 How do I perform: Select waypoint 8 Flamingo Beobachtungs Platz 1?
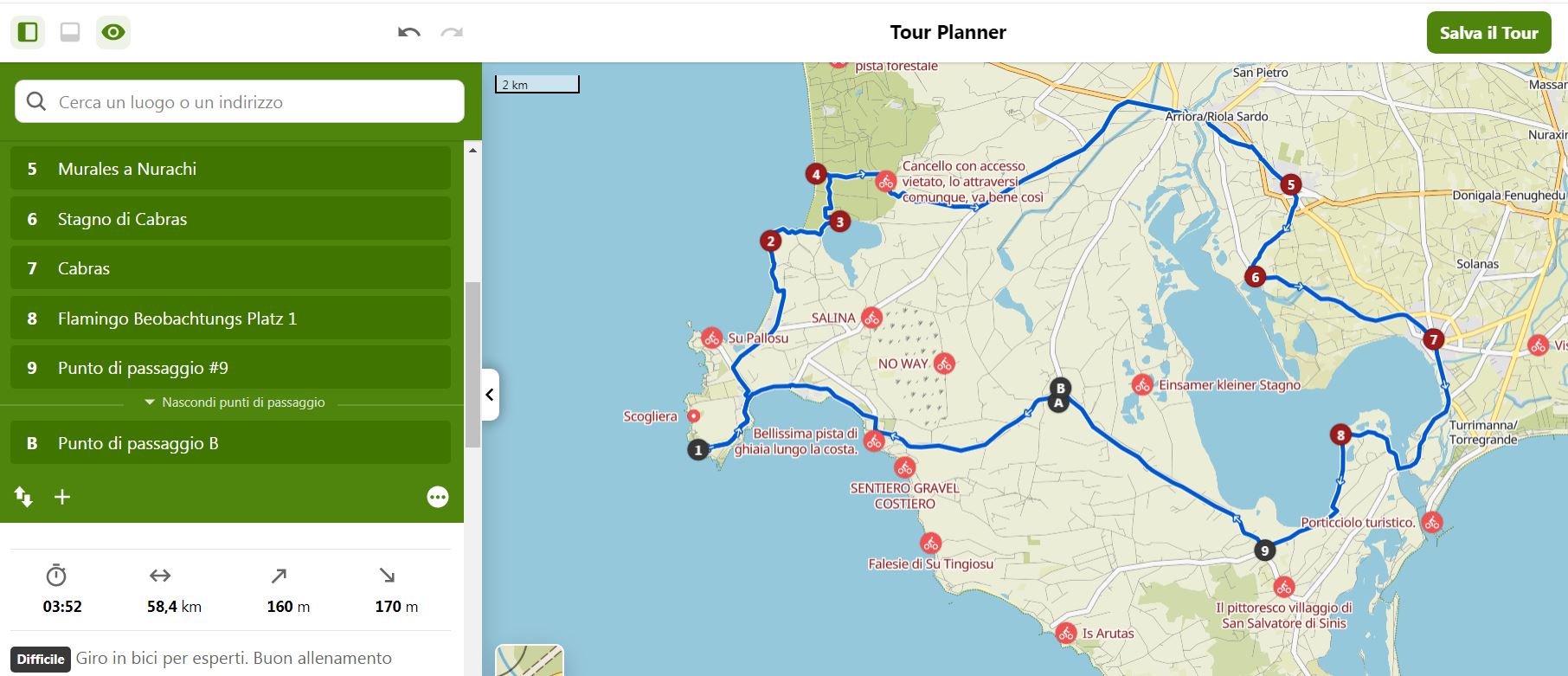tap(230, 319)
